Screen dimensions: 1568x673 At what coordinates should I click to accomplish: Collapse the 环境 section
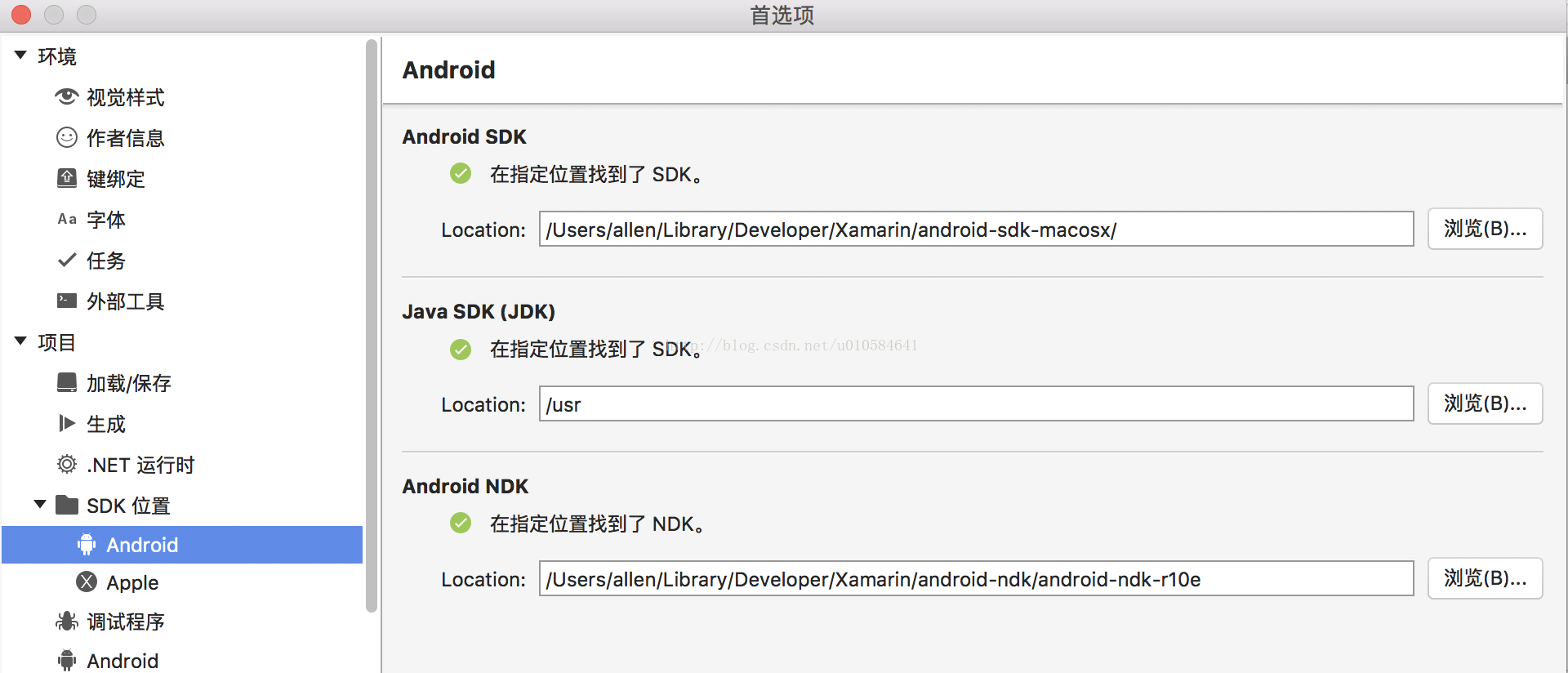tap(20, 55)
